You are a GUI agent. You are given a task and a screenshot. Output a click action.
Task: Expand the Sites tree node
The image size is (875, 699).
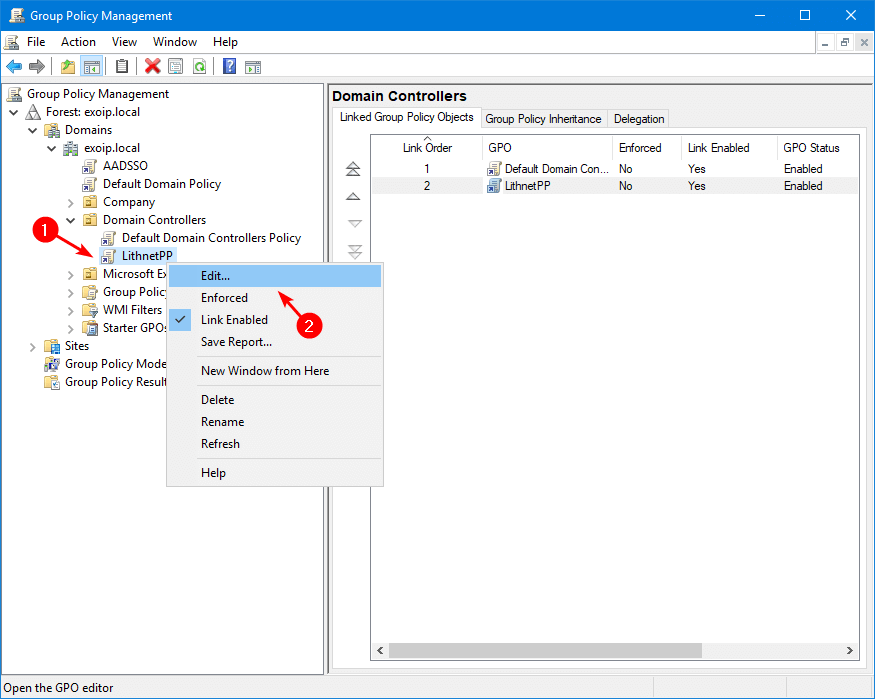click(32, 347)
